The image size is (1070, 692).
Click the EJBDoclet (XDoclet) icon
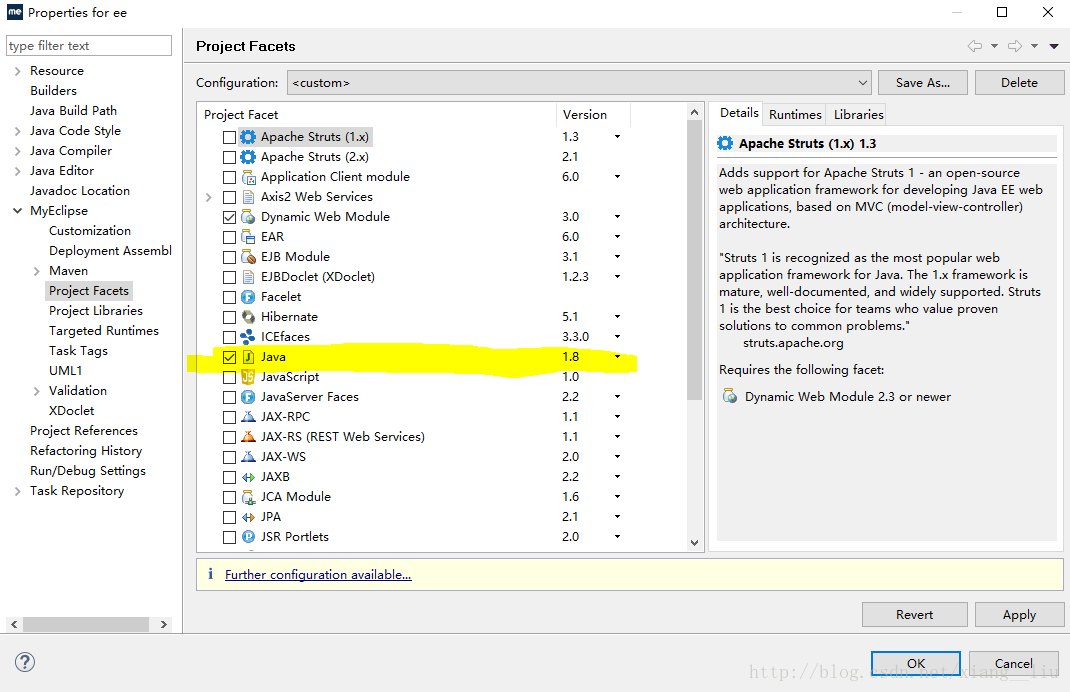point(248,277)
